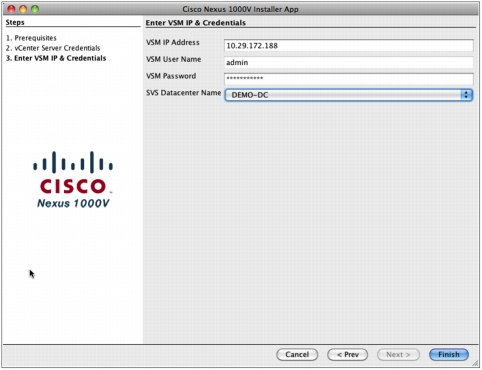The image size is (482, 370).
Task: Select step 3. Enter VSM IP & Credentials
Action: point(56,58)
